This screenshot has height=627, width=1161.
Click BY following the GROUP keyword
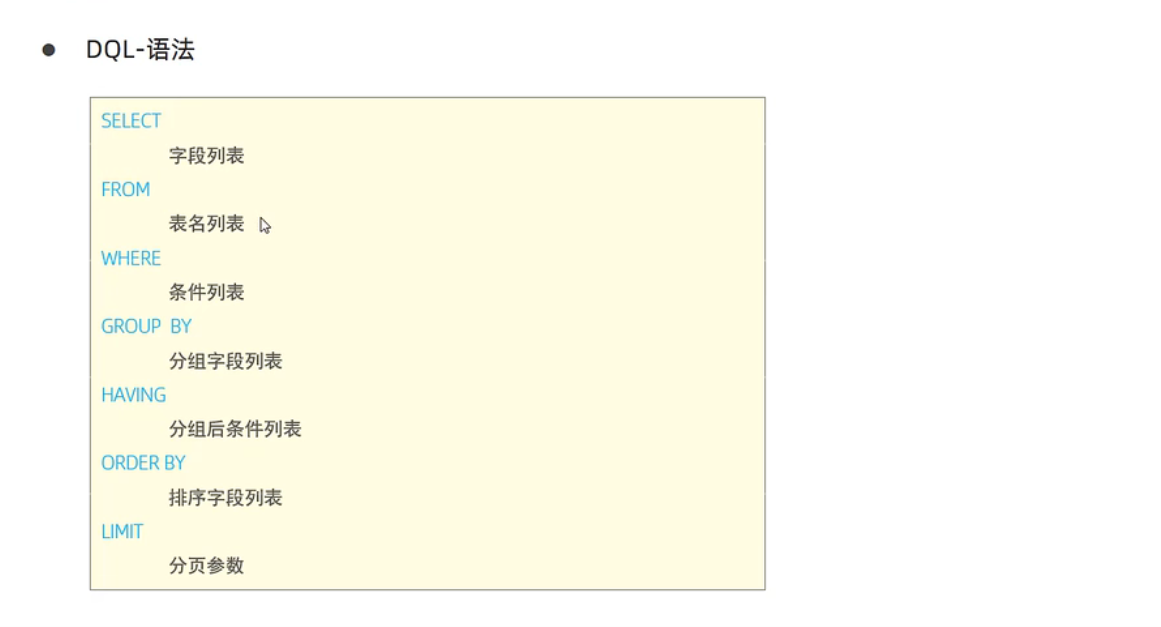click(181, 327)
